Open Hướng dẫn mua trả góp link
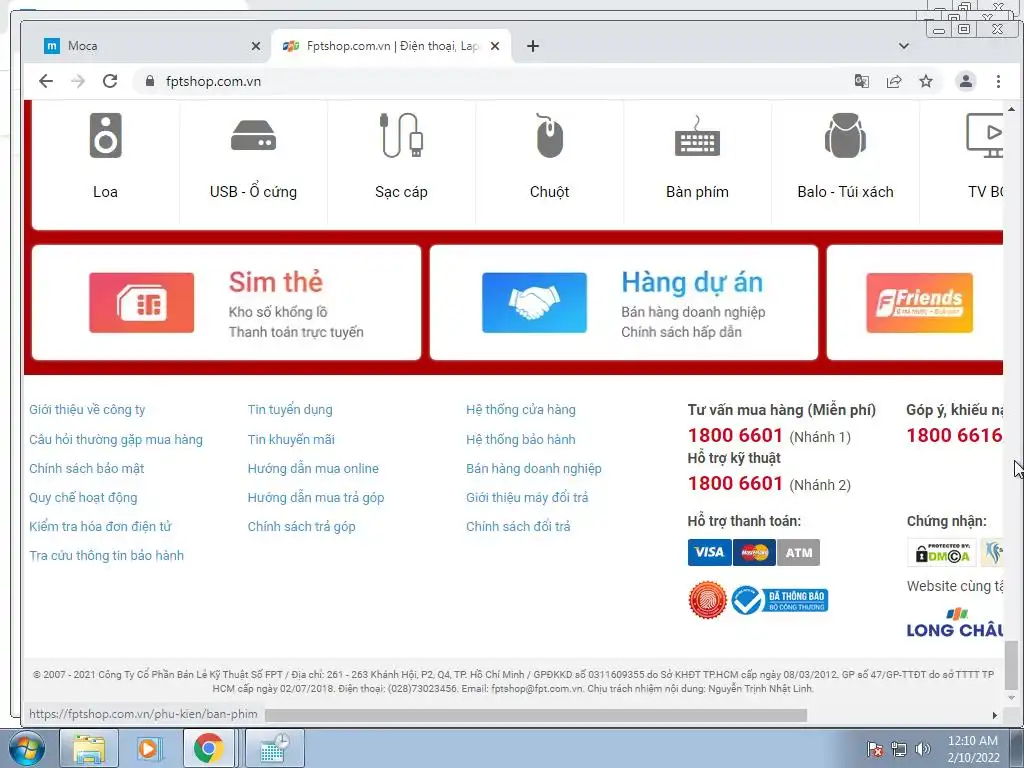Viewport: 1024px width, 768px height. pyautogui.click(x=315, y=498)
